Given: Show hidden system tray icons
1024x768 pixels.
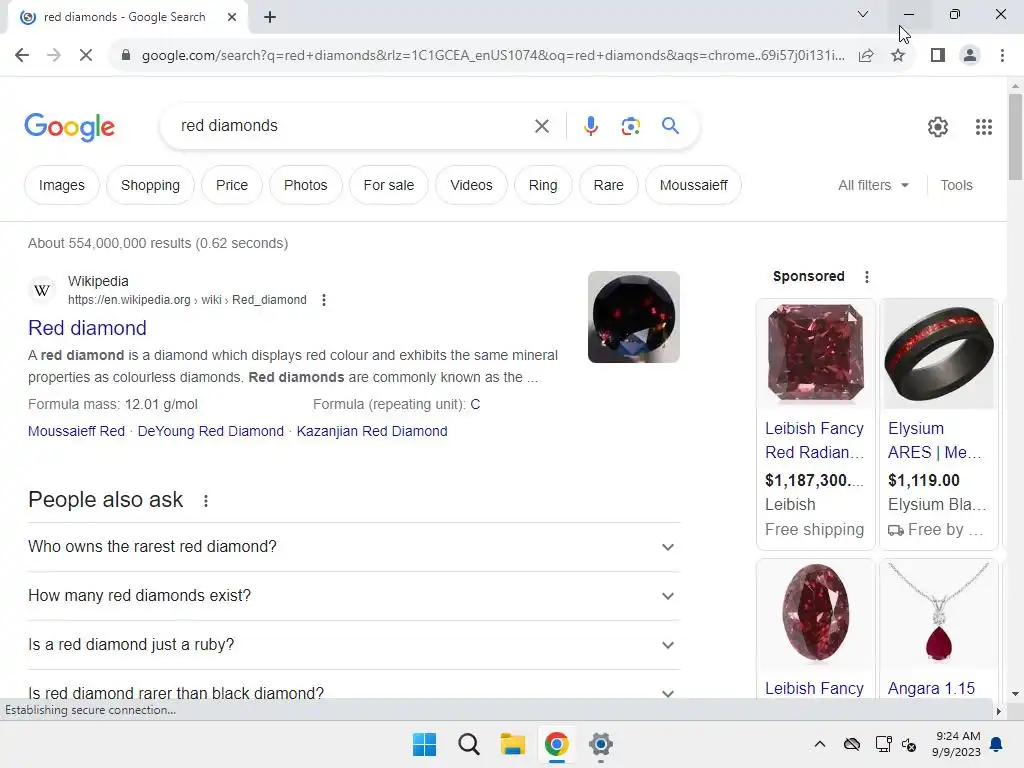Looking at the screenshot, I should pos(820,744).
